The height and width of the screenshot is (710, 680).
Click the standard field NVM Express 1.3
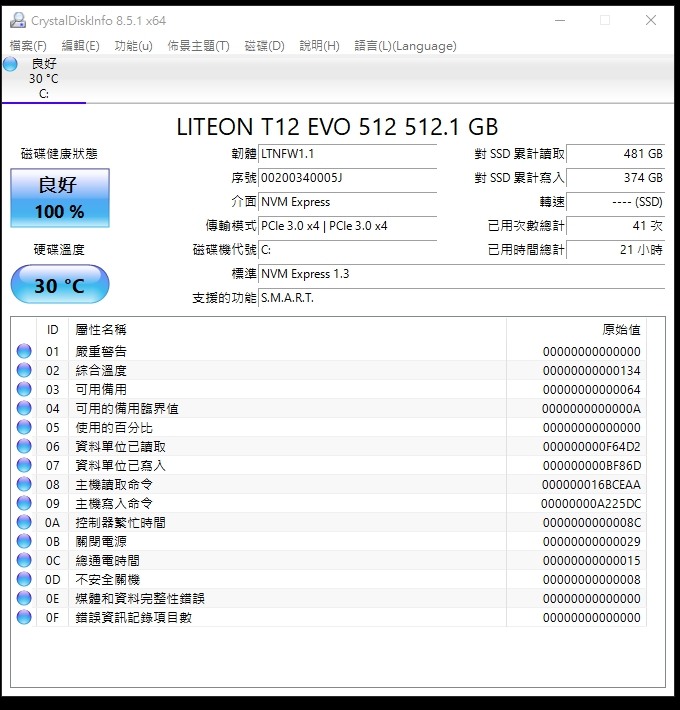pyautogui.click(x=461, y=274)
